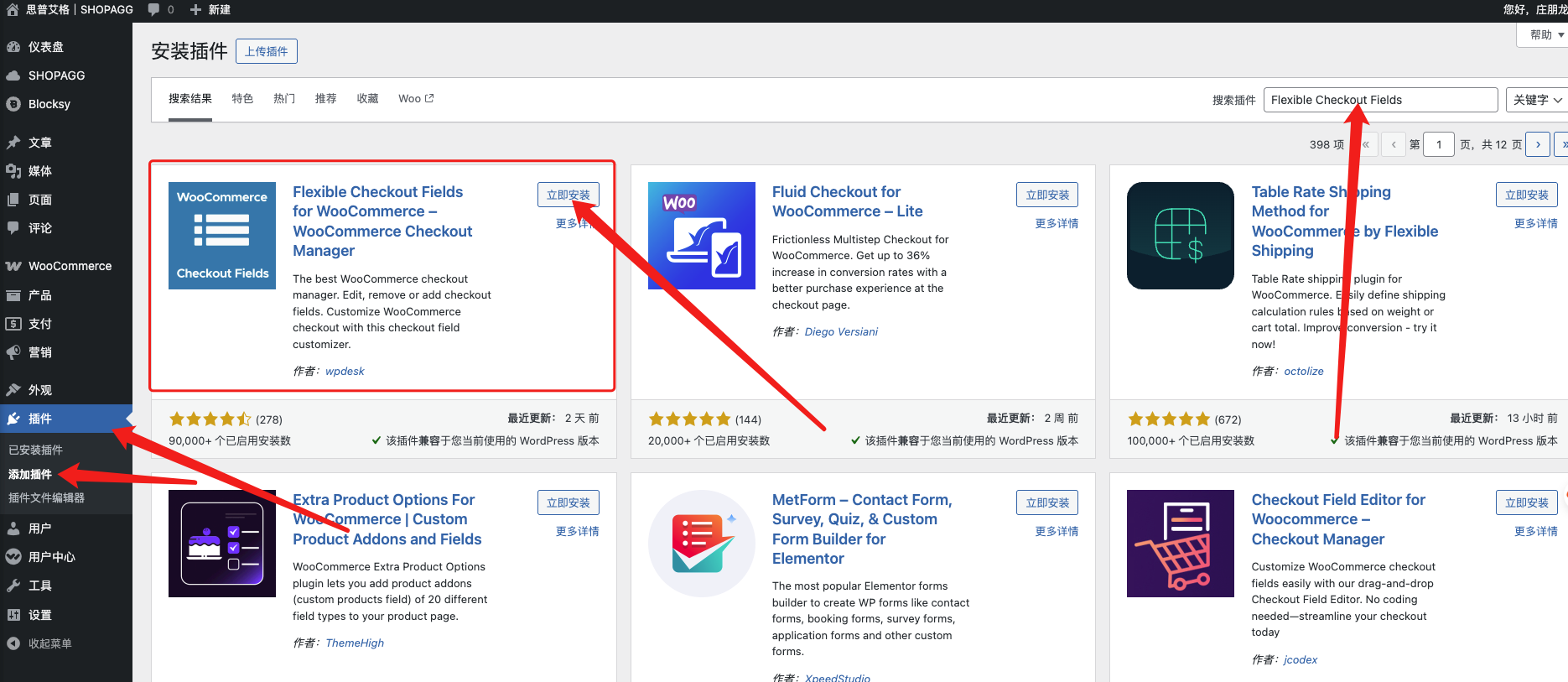Screen dimensions: 1568x682
Task: Click the Flexible Checkout Fields plugin title
Action: [x=382, y=221]
